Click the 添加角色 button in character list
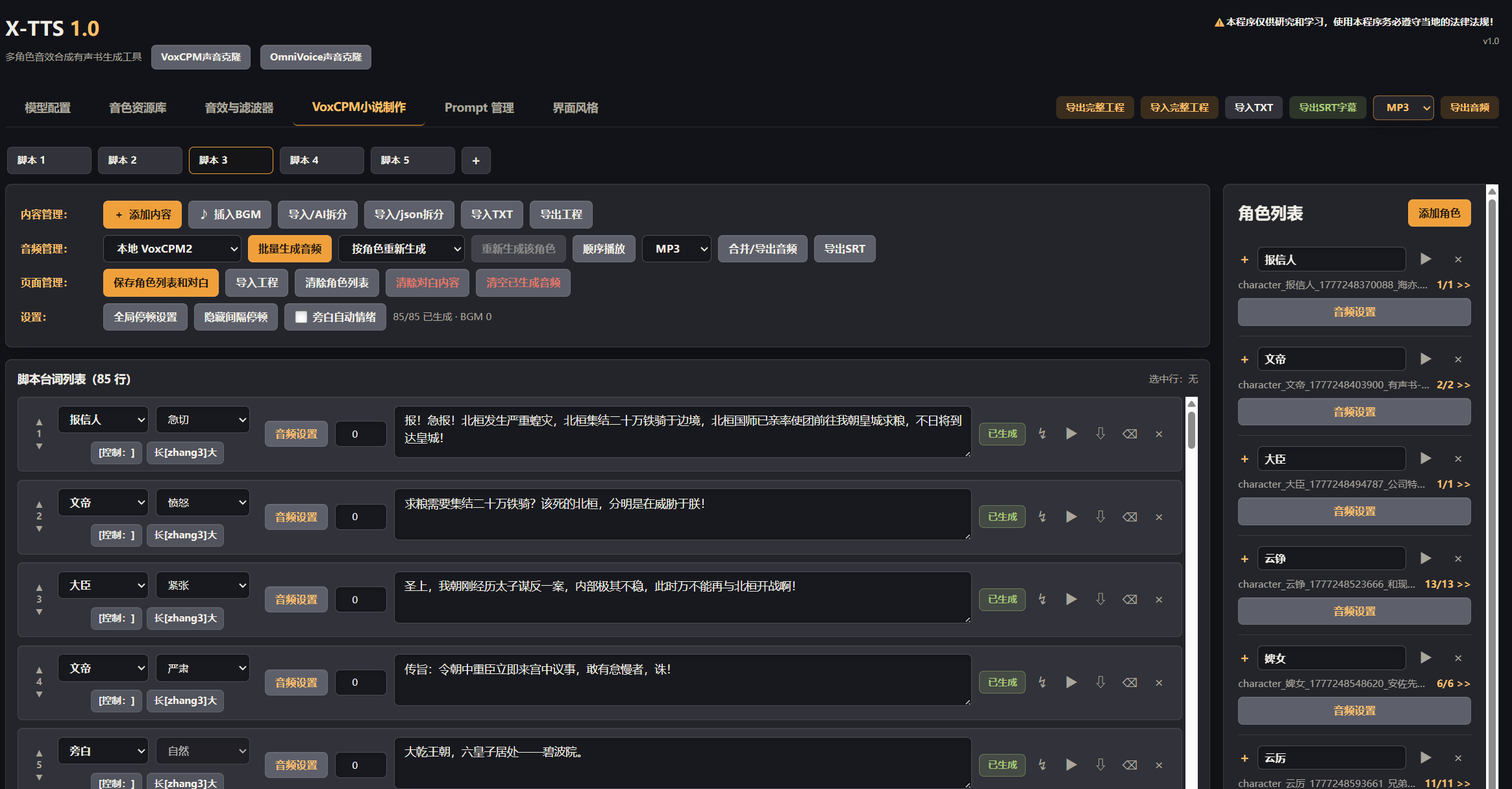 pyautogui.click(x=1439, y=212)
